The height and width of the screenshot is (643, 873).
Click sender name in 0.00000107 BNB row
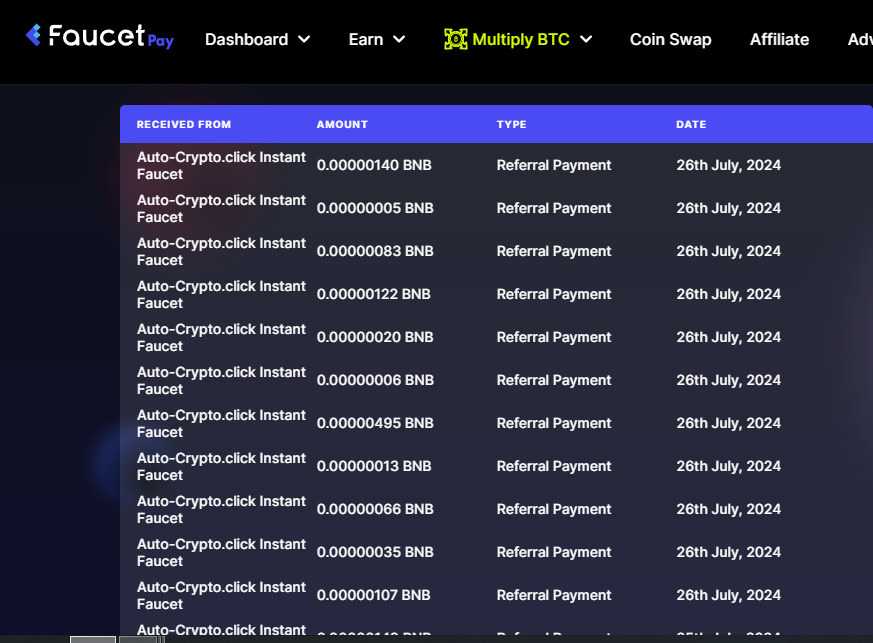click(x=222, y=595)
